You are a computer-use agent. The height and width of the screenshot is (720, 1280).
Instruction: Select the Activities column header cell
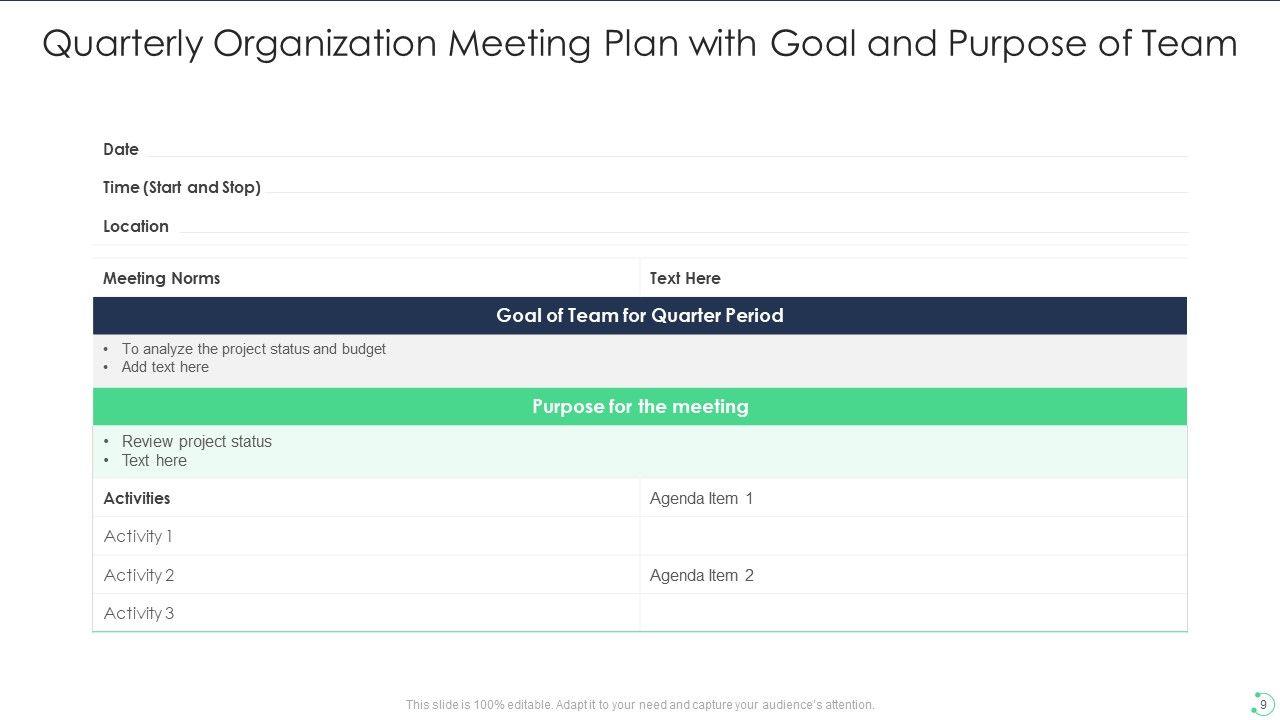[366, 498]
